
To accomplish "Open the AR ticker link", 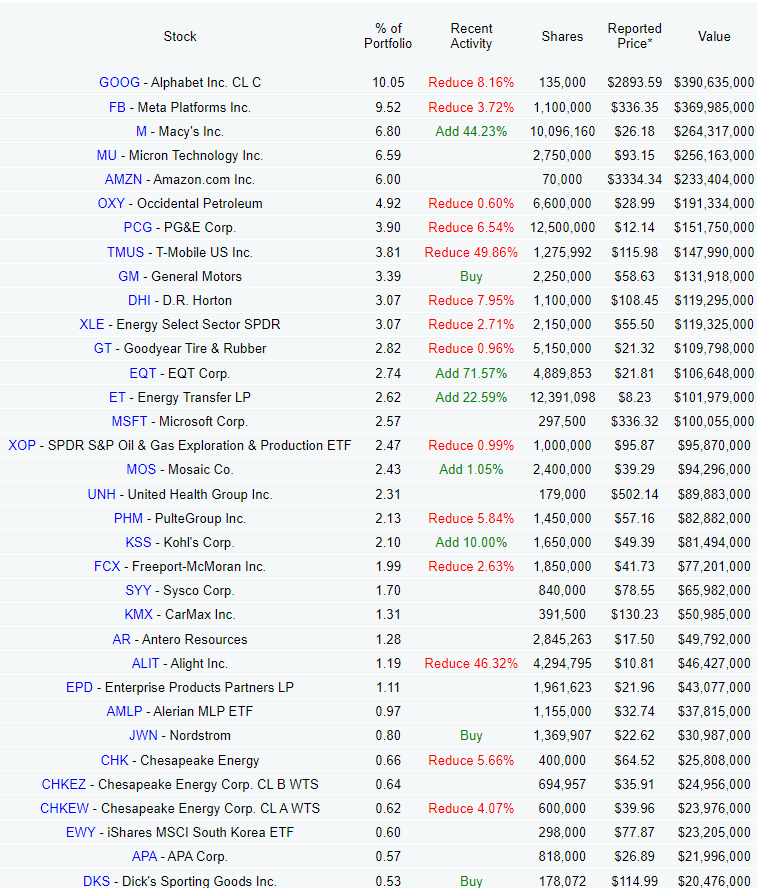I will [122, 640].
